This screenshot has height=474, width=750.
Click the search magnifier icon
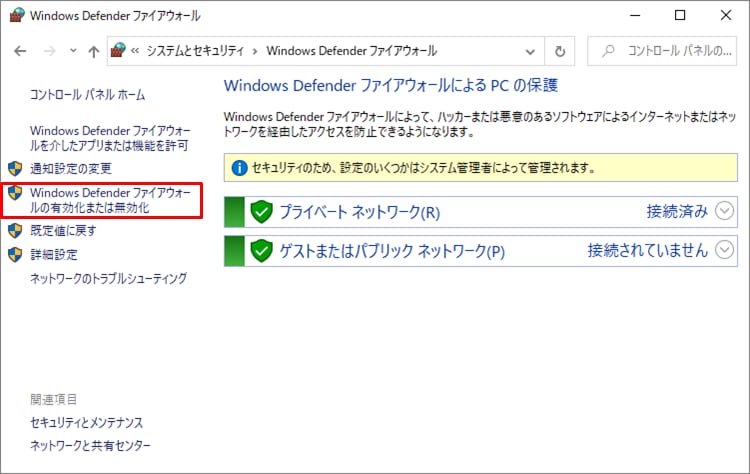[608, 50]
